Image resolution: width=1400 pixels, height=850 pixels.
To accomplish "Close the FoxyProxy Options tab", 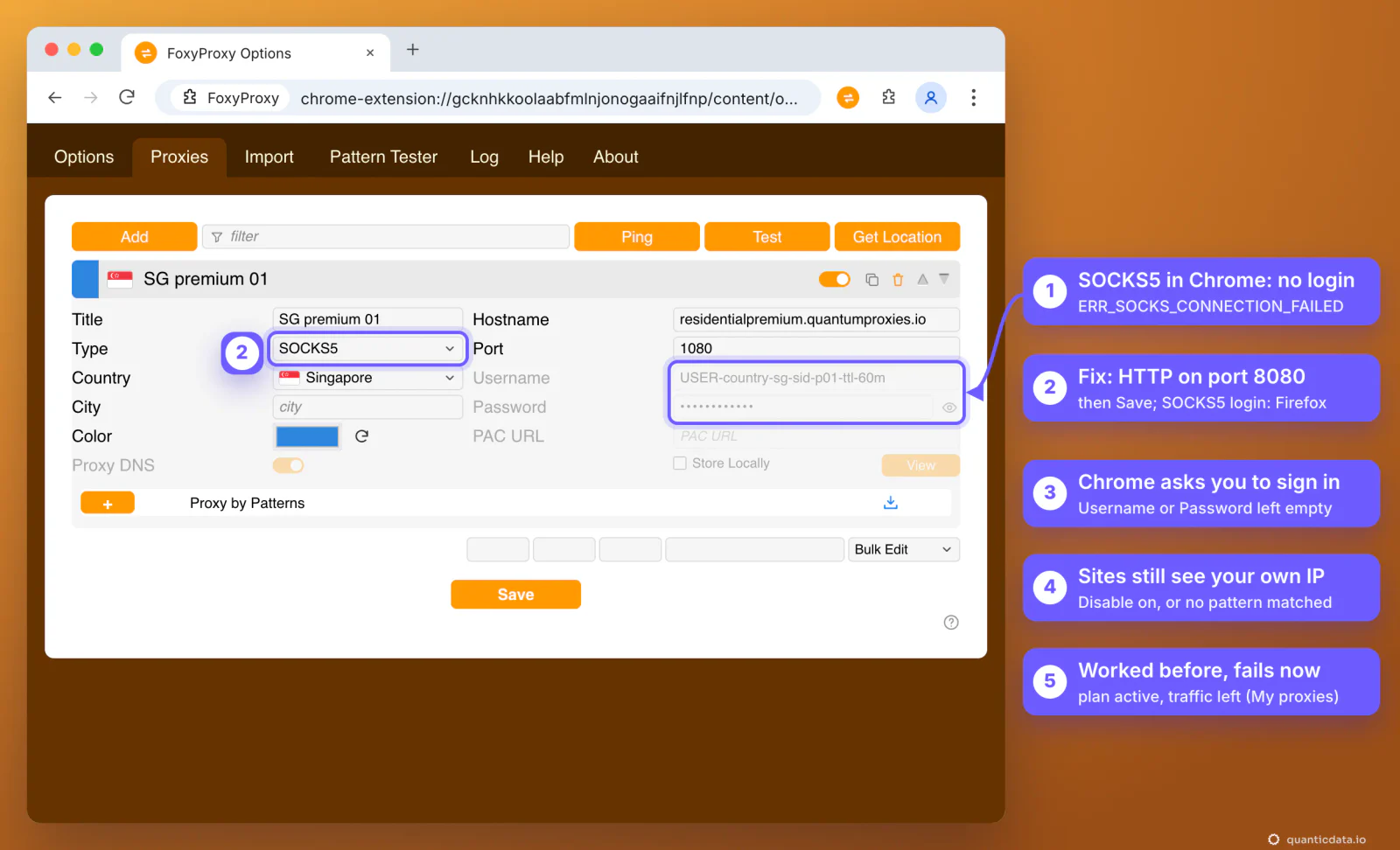I will pyautogui.click(x=370, y=52).
